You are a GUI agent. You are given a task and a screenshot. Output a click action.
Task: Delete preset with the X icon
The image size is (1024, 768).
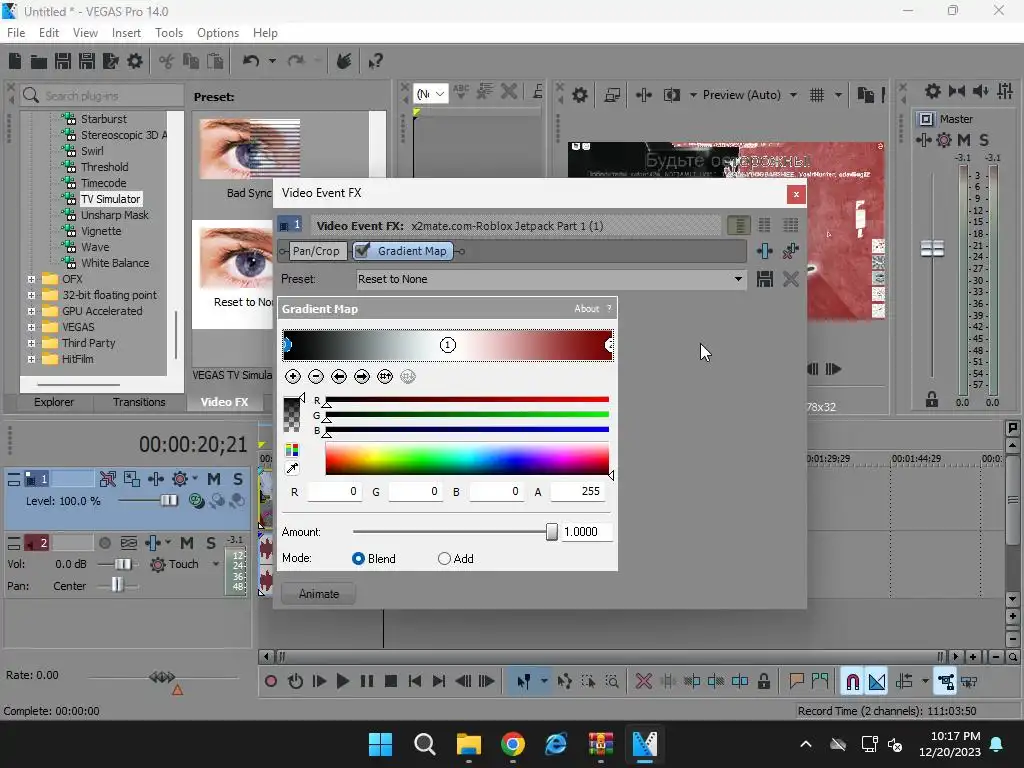click(791, 279)
